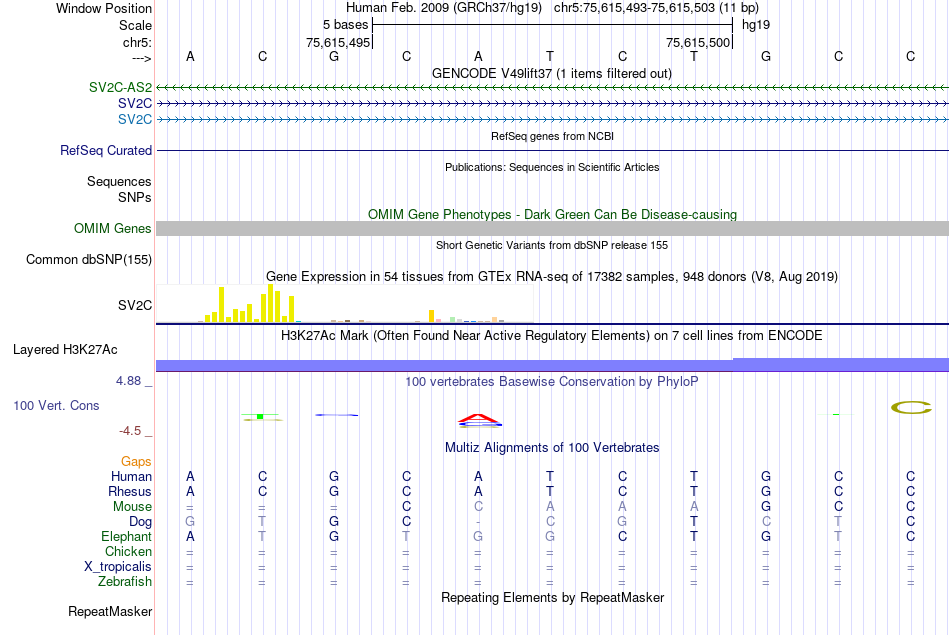Click the OMIM Genes label

click(x=112, y=228)
